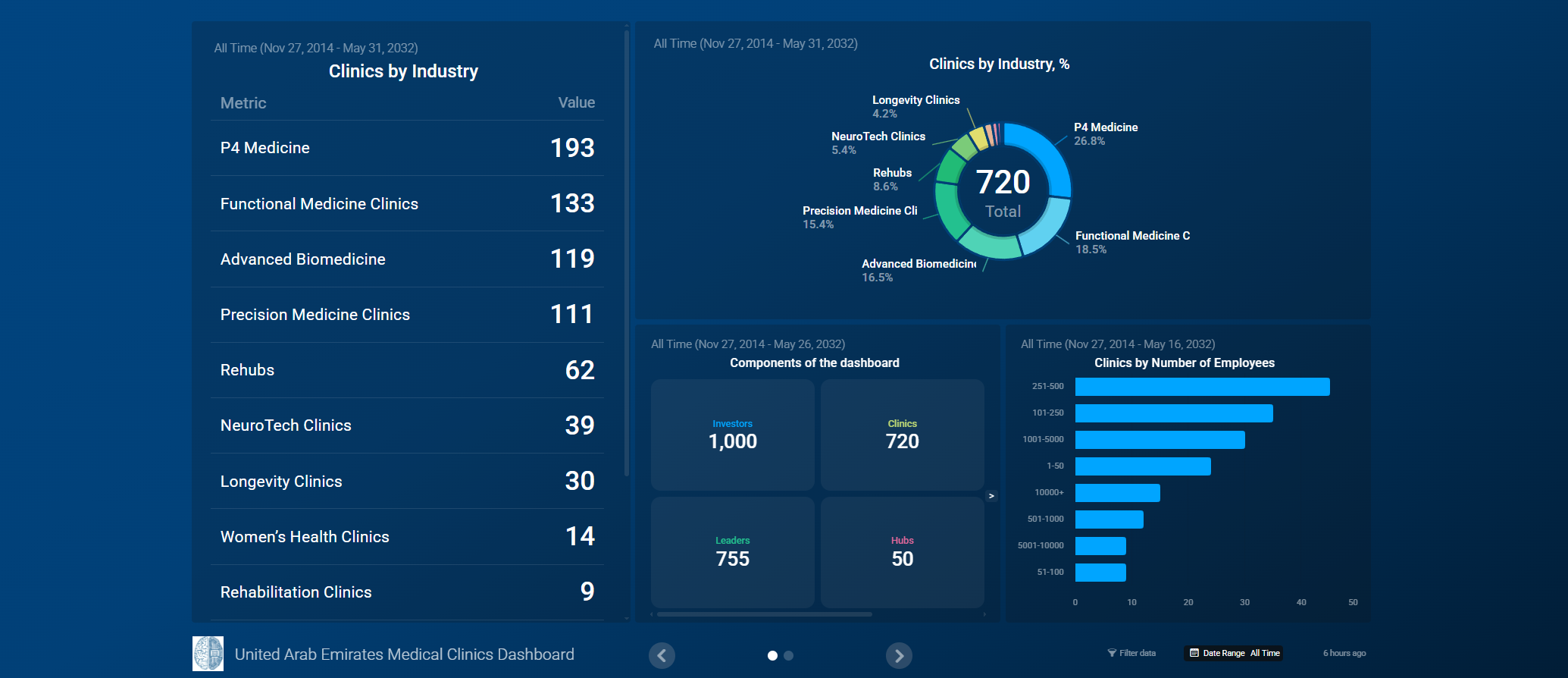Image resolution: width=1568 pixels, height=678 pixels.
Task: Select the P4 Medicine table row
Action: click(407, 148)
